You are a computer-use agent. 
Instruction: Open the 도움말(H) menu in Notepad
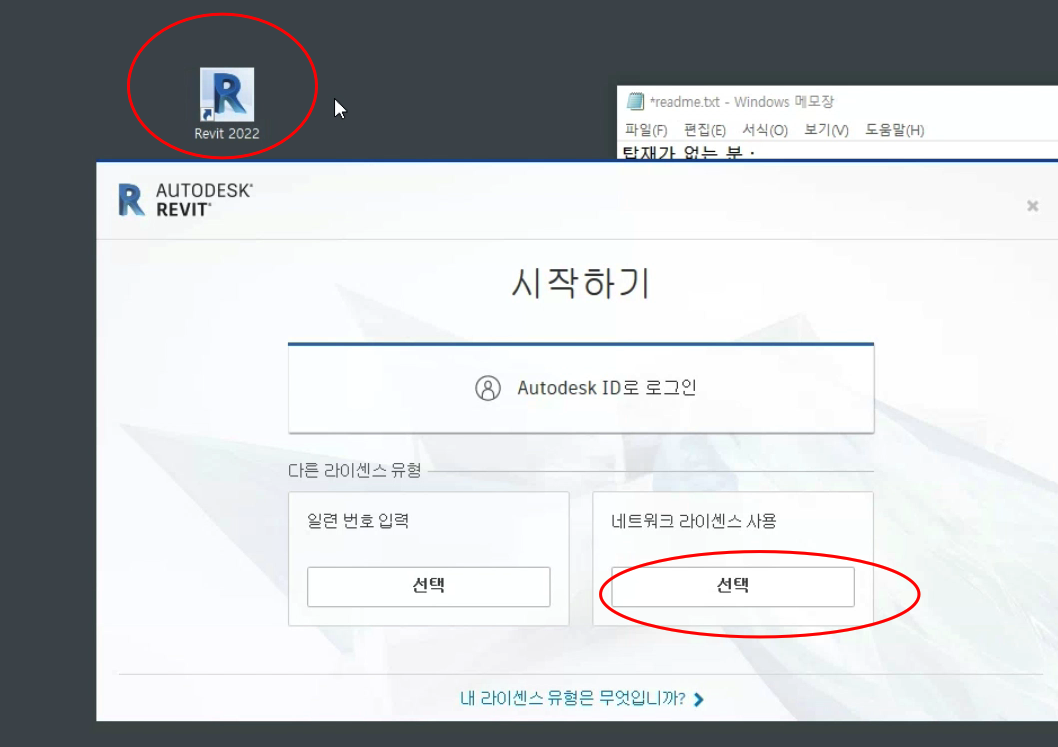[x=895, y=130]
